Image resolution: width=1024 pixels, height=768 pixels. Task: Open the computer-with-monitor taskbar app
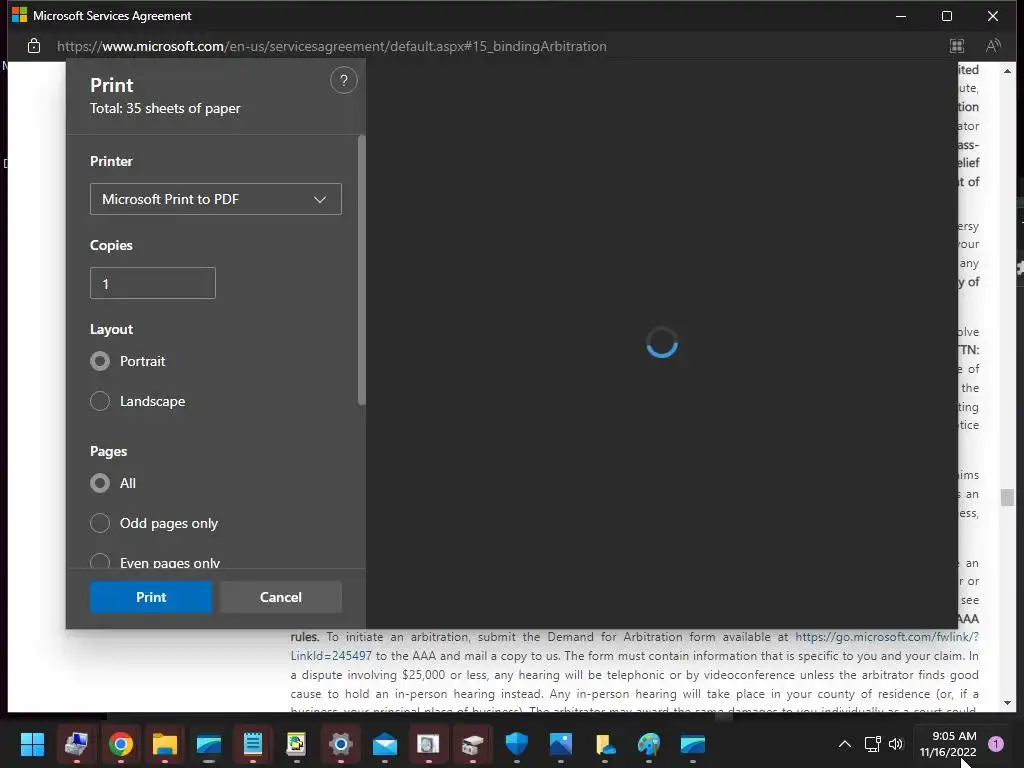click(x=76, y=744)
